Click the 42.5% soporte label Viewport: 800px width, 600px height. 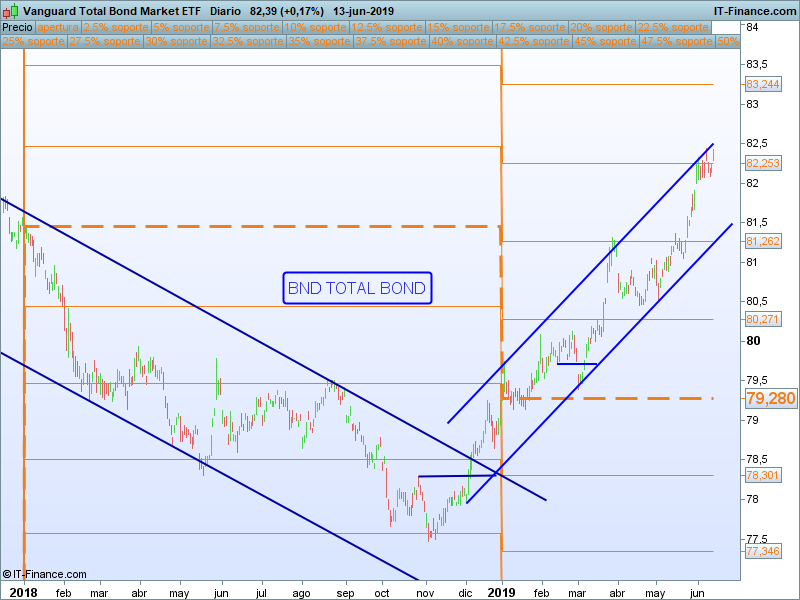[x=533, y=41]
